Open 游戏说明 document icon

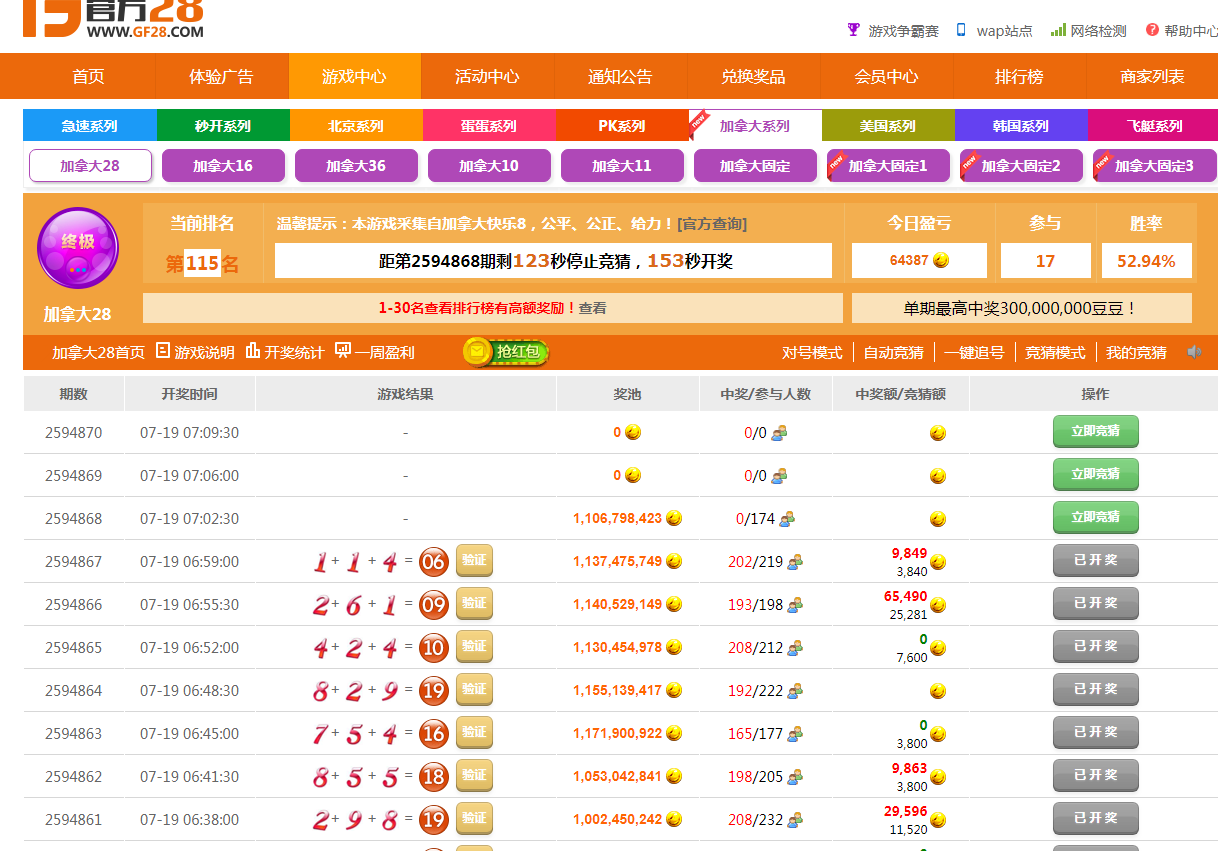[163, 351]
